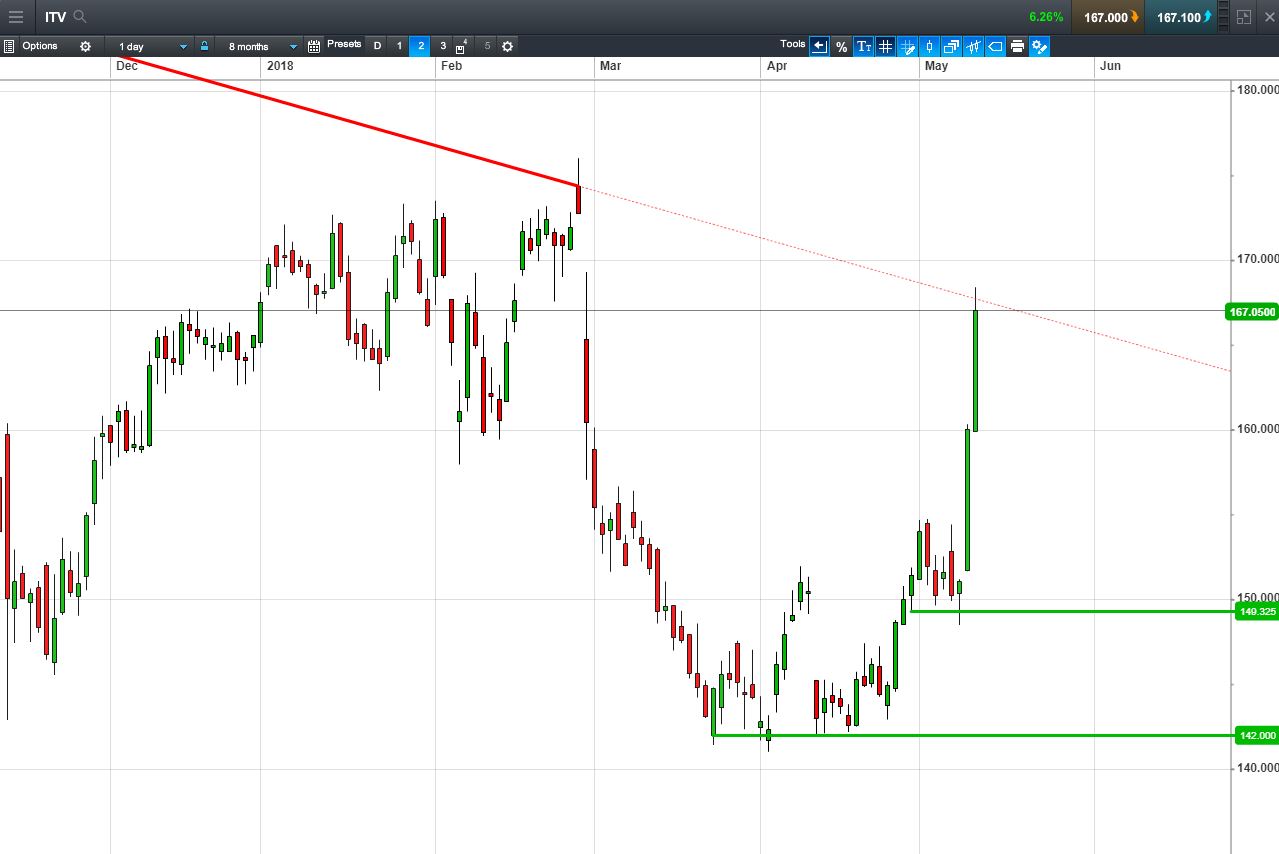Toggle chart gridlines
This screenshot has height=854, width=1279.
[885, 46]
